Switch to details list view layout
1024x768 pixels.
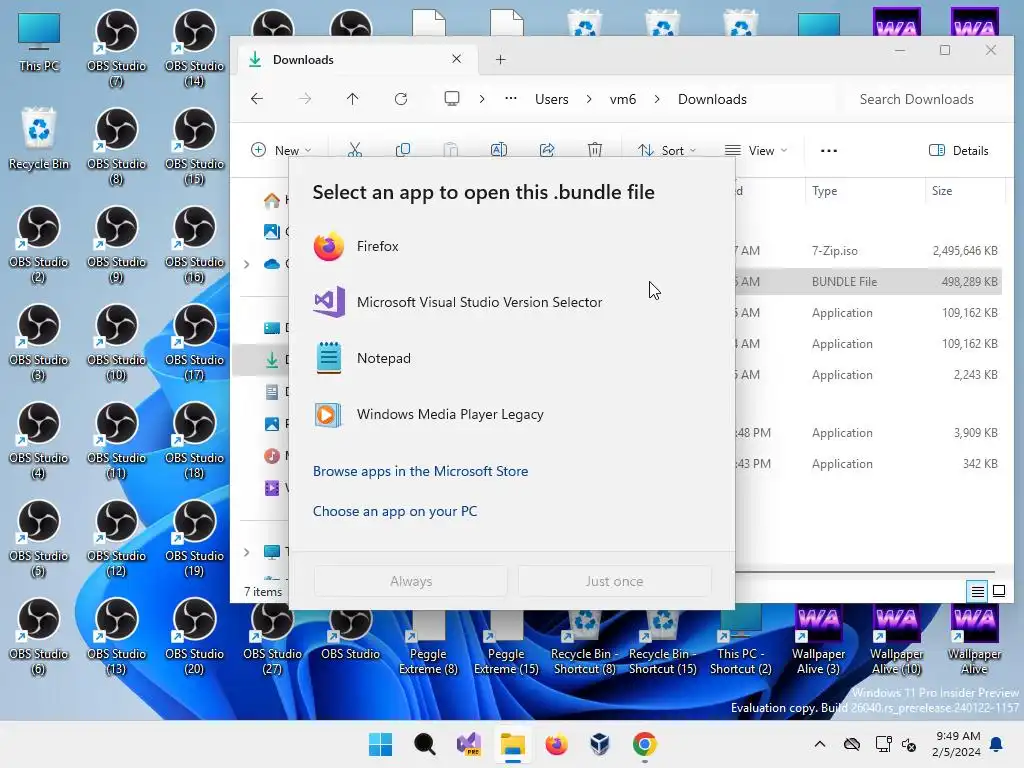(978, 591)
